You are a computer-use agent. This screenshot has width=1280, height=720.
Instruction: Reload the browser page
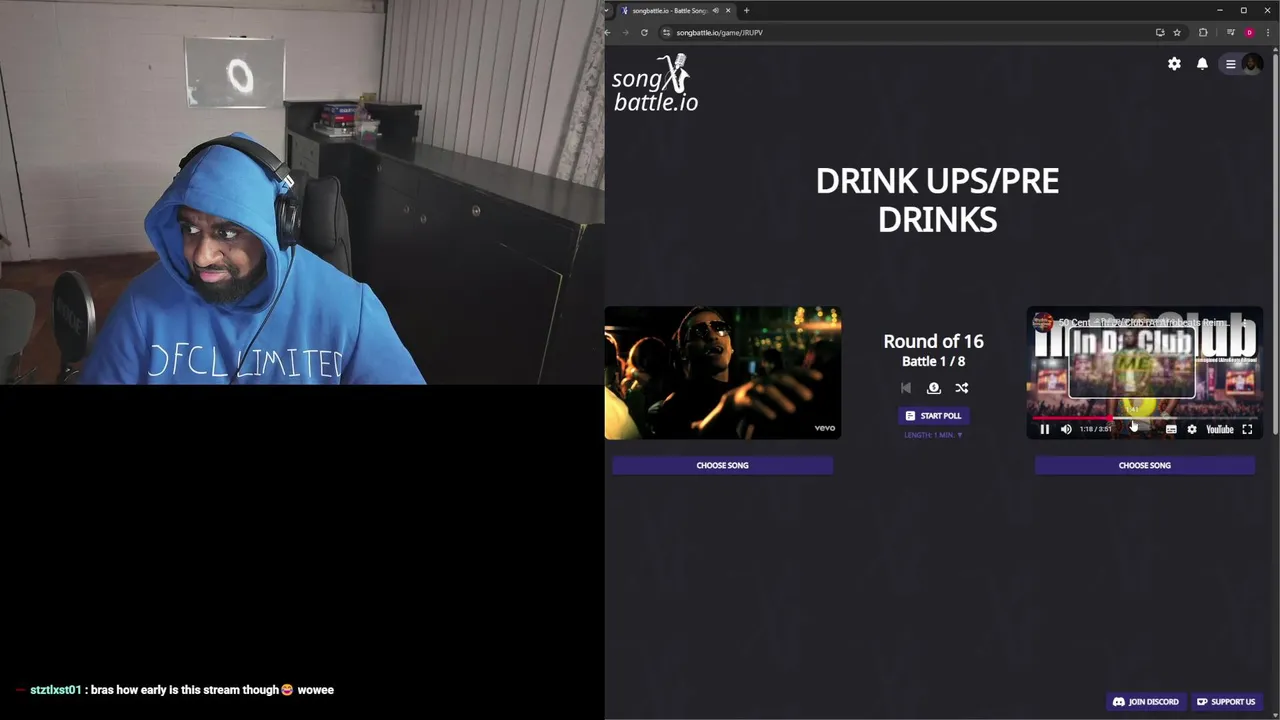coord(644,32)
